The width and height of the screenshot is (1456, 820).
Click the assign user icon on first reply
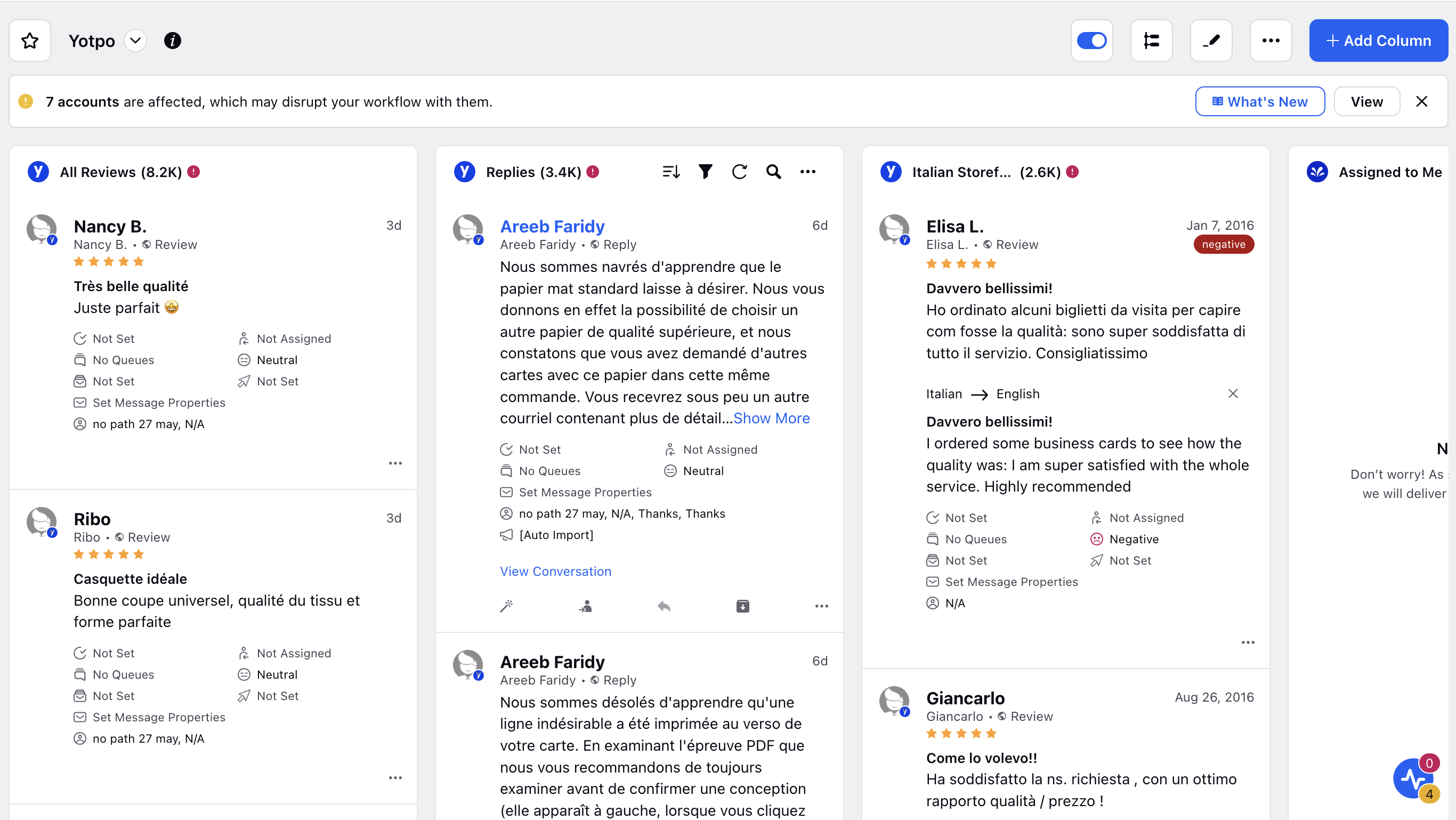586,606
